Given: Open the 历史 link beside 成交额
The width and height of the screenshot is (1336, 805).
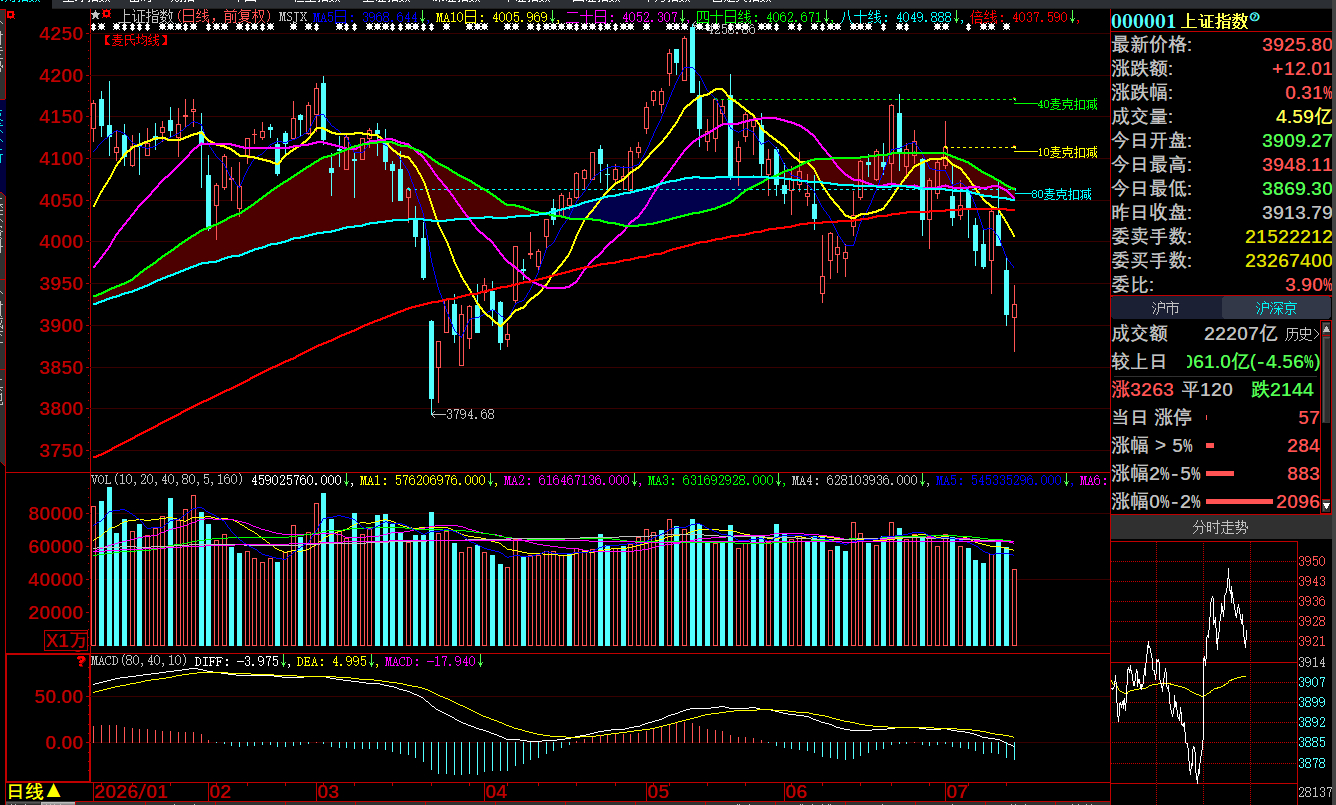Looking at the screenshot, I should click(1302, 334).
